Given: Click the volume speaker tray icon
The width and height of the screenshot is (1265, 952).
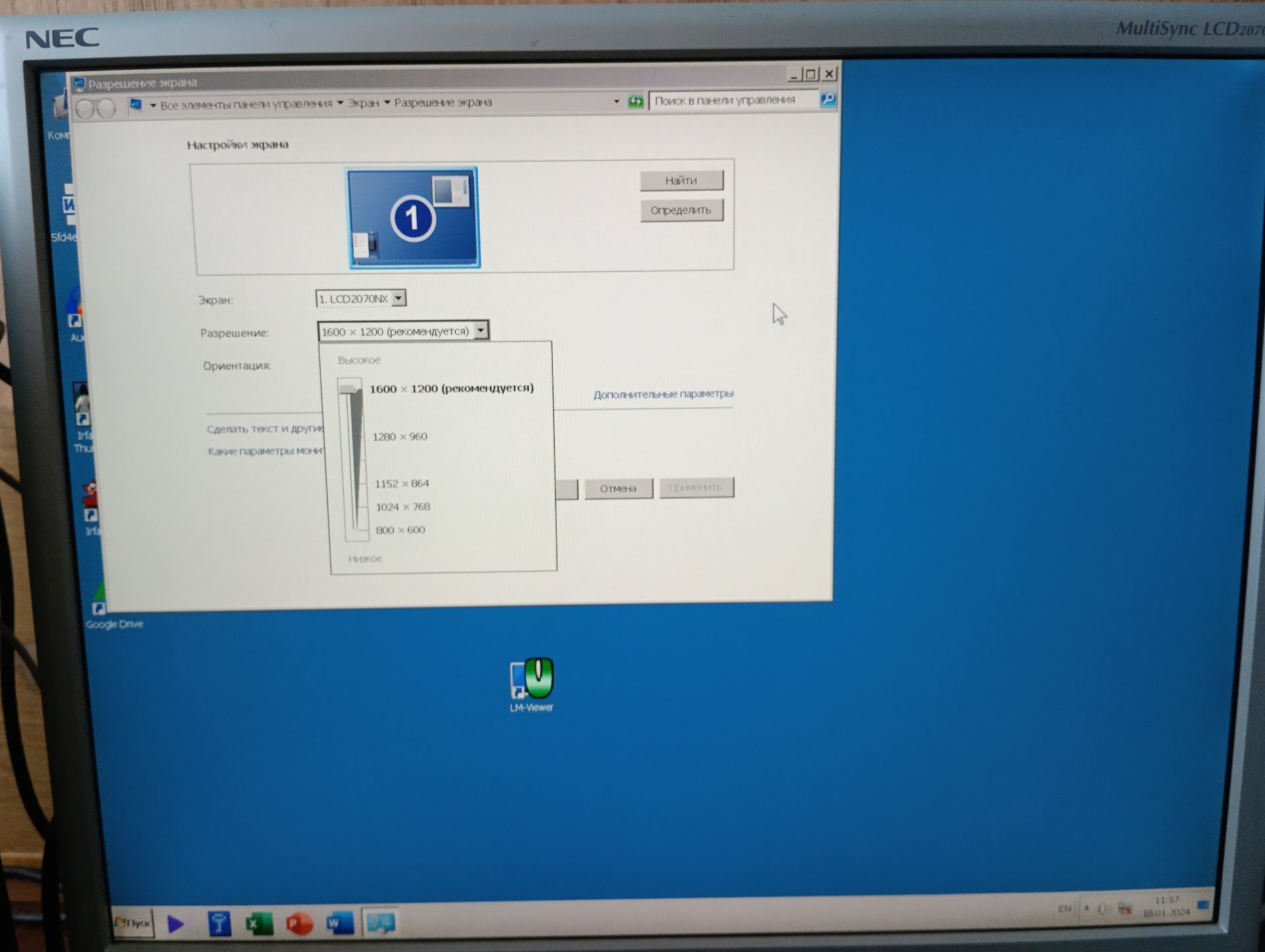Looking at the screenshot, I should click(1103, 909).
